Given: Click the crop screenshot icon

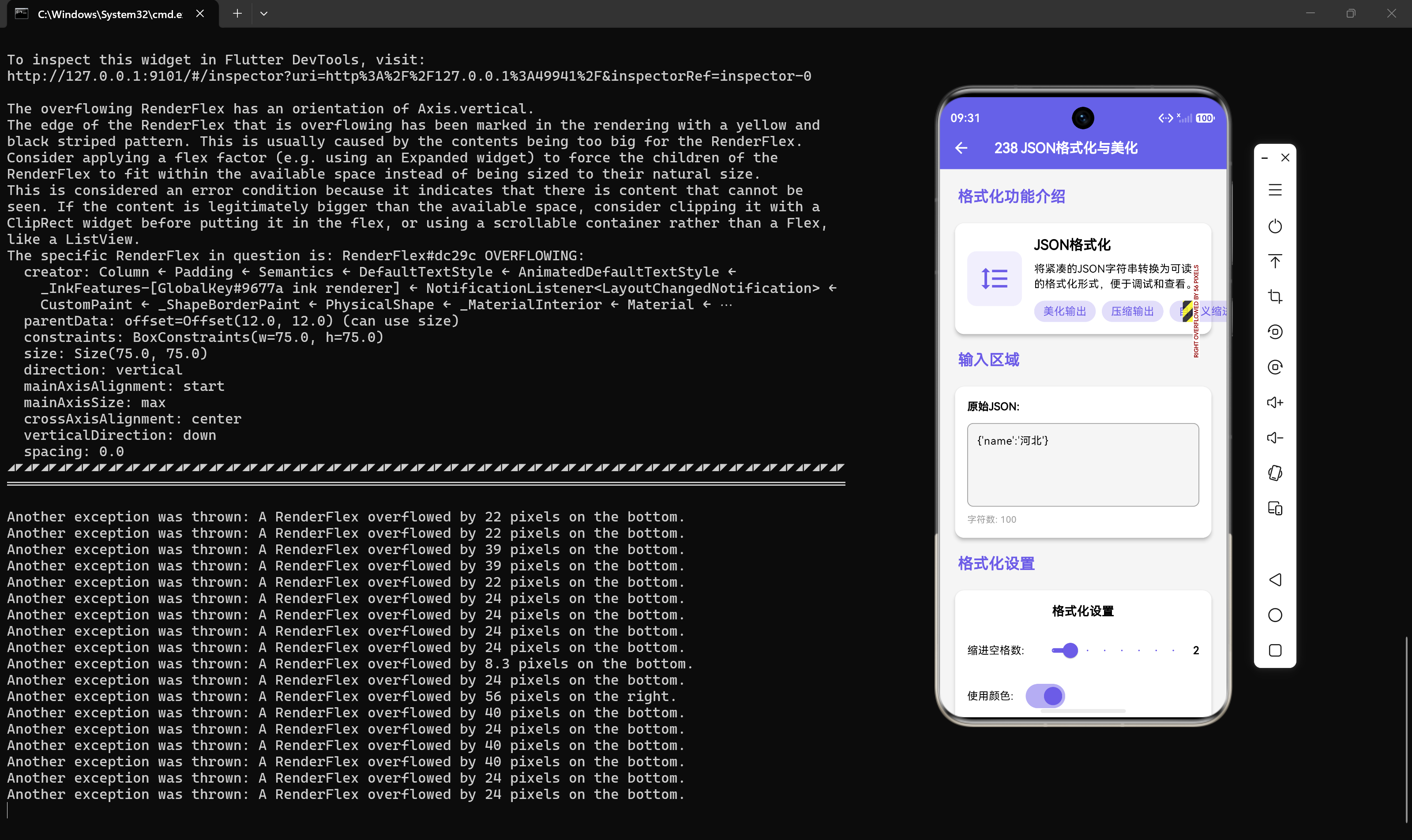Looking at the screenshot, I should 1275,296.
